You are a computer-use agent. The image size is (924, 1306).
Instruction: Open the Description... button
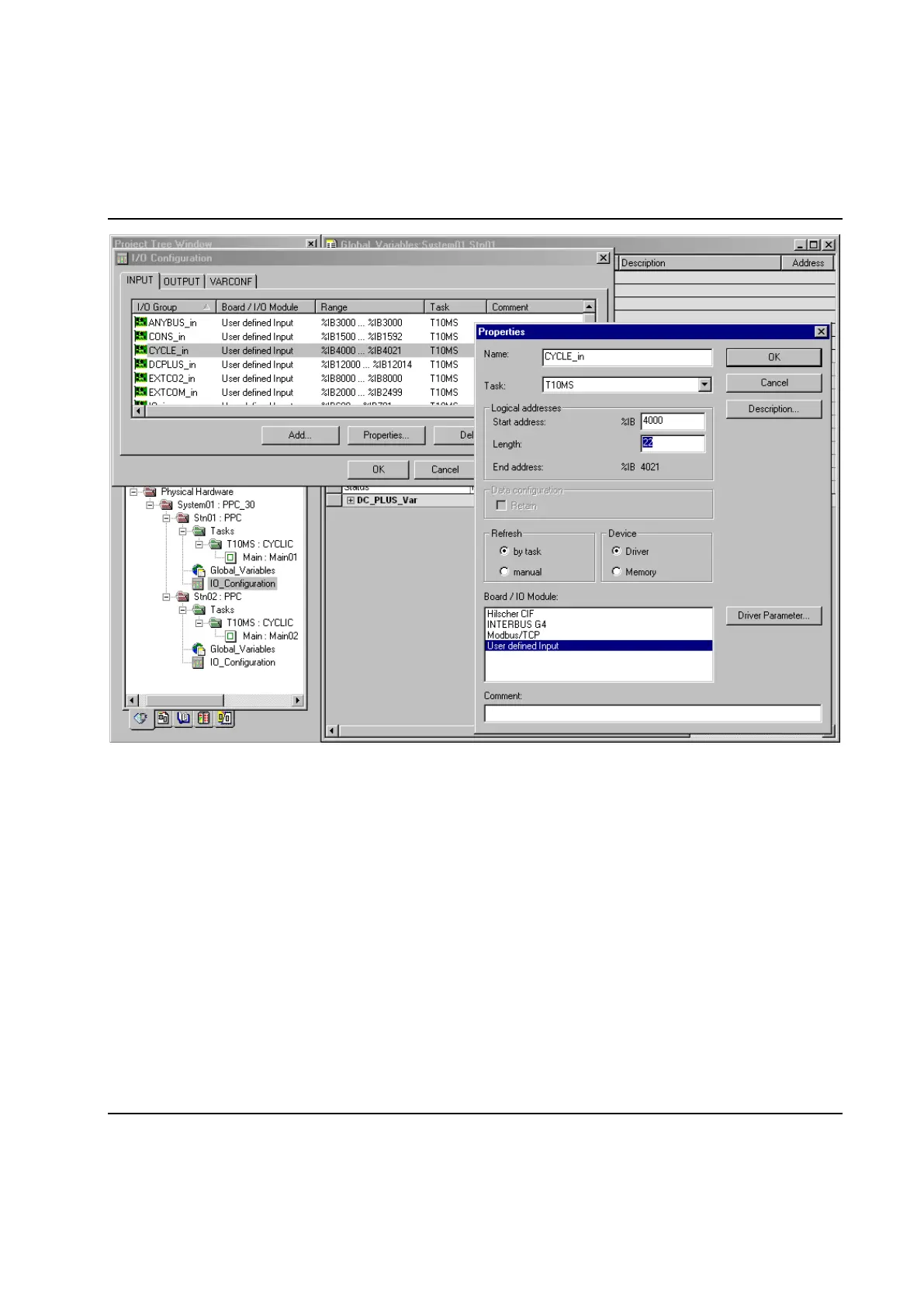773,409
